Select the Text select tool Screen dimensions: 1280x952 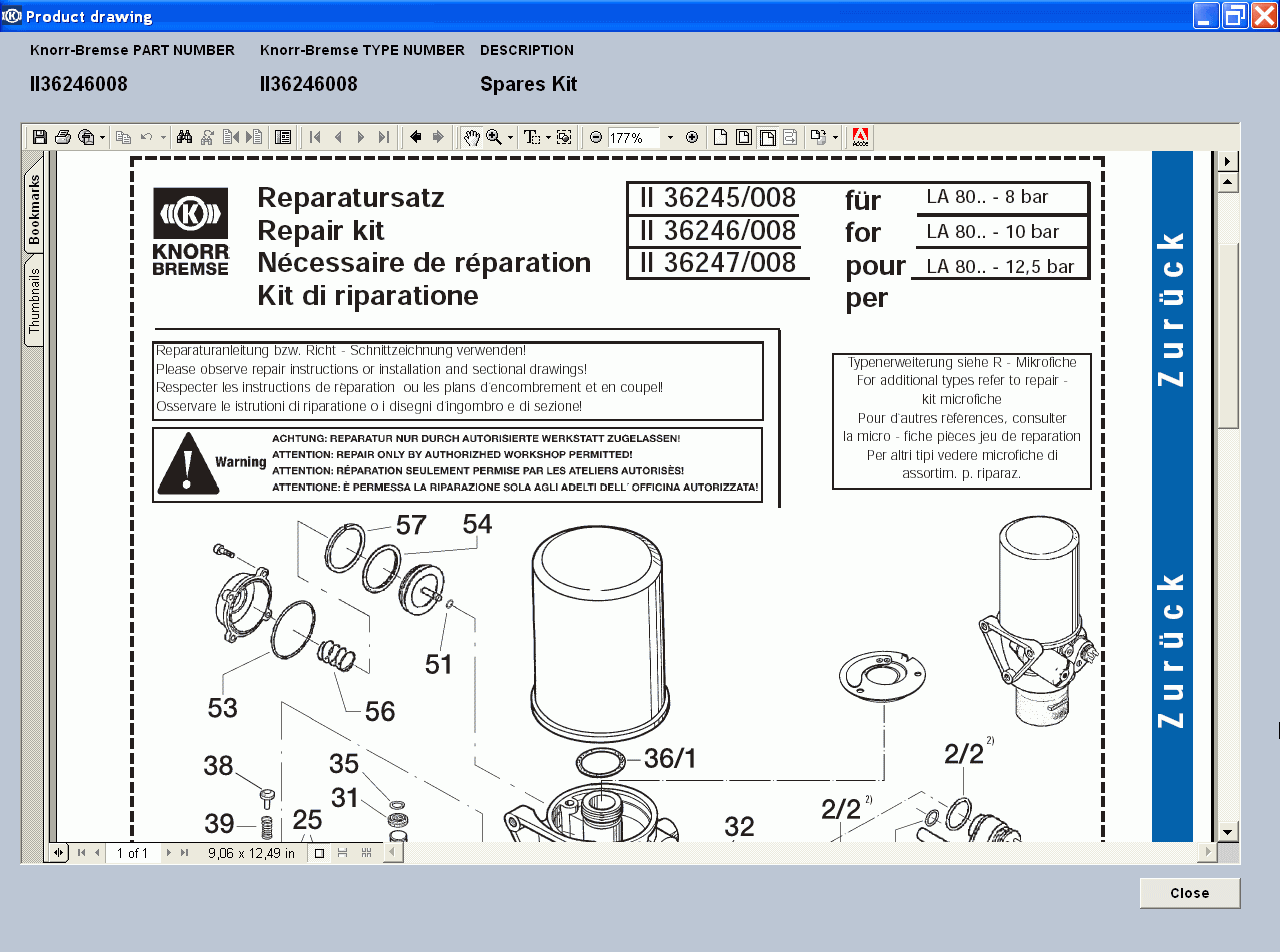click(534, 137)
